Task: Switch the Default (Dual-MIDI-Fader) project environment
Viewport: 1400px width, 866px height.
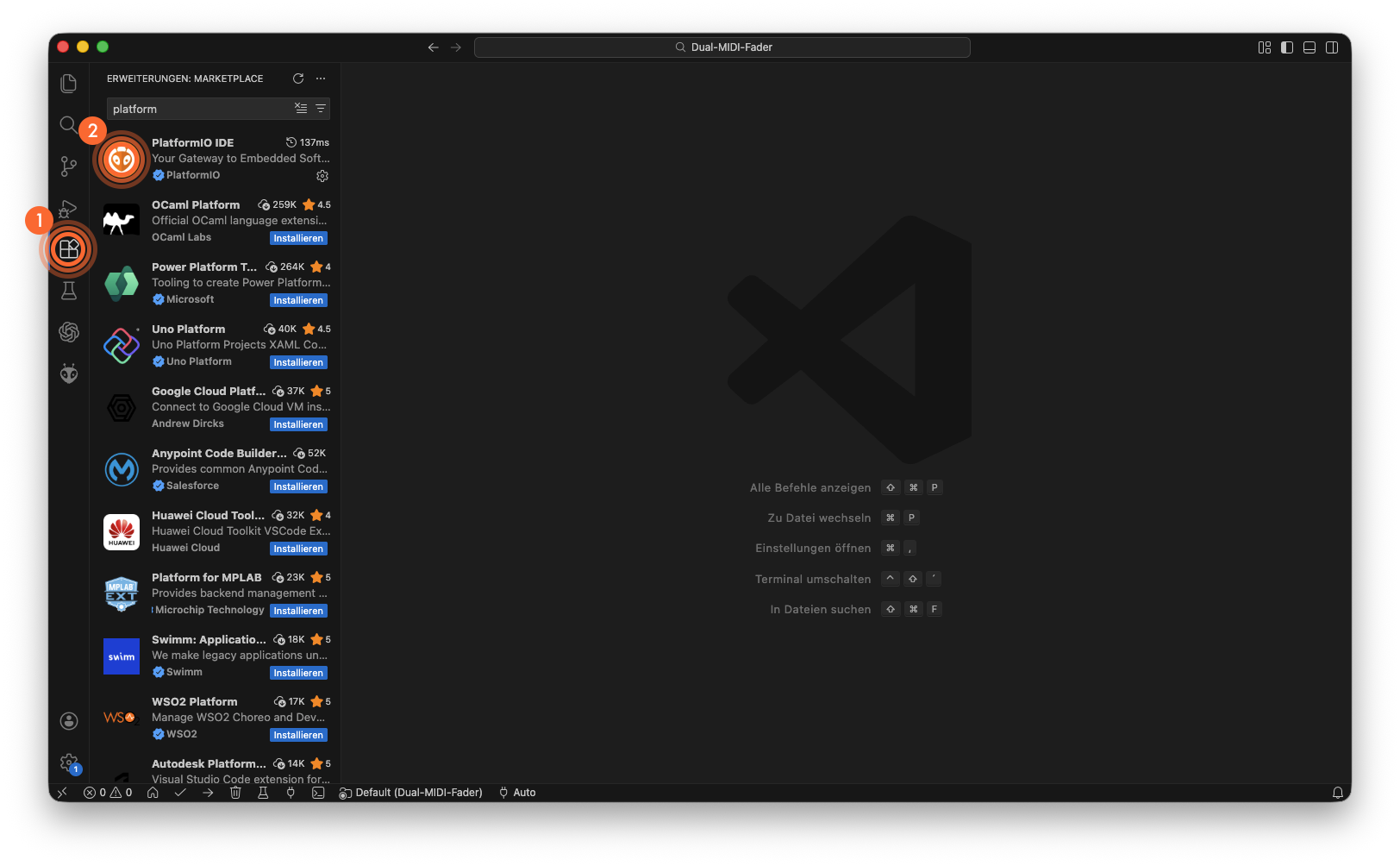Action: click(x=410, y=793)
